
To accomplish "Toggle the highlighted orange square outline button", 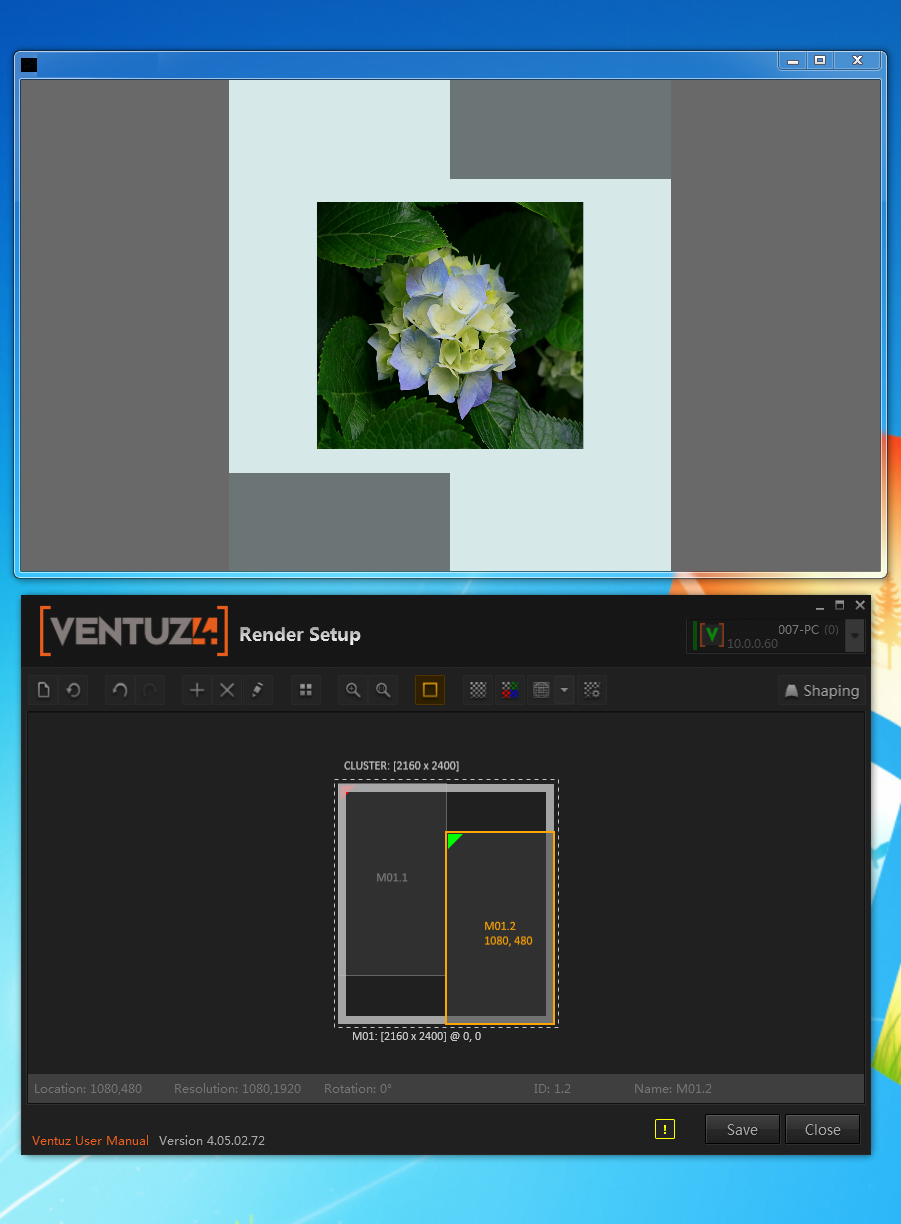I will 430,690.
